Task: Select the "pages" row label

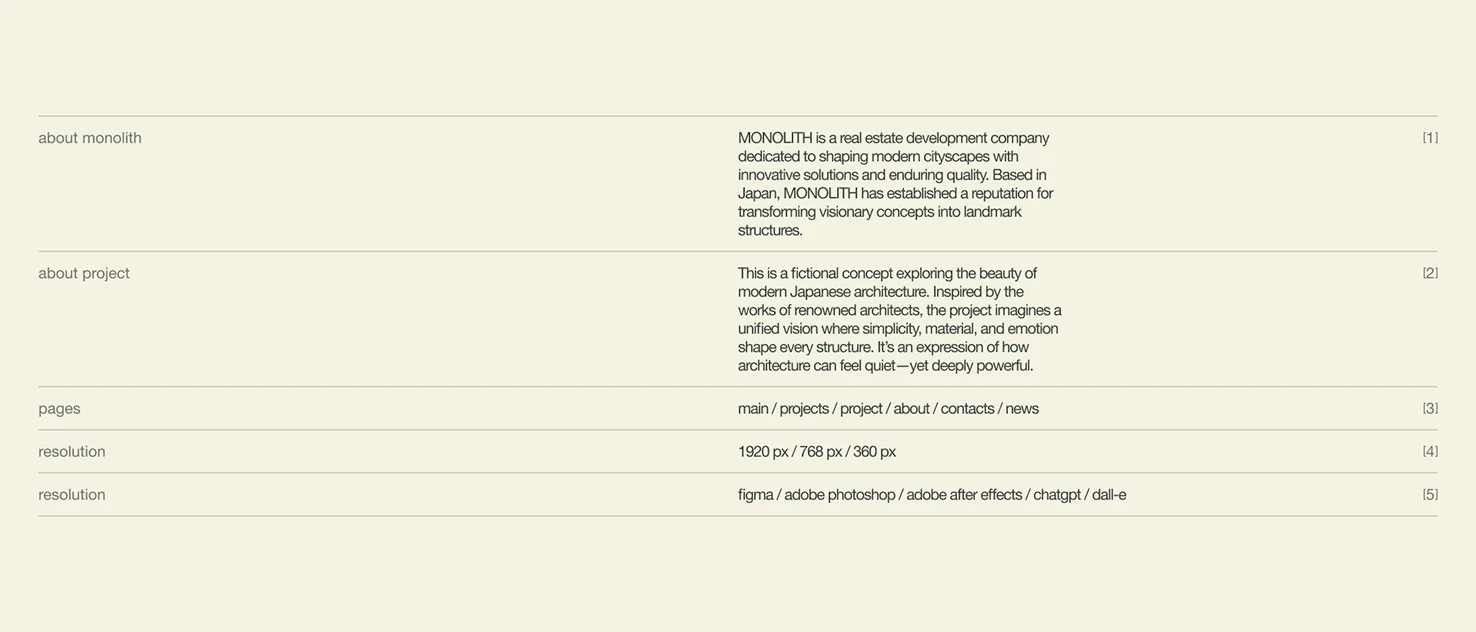Action: [x=60, y=408]
